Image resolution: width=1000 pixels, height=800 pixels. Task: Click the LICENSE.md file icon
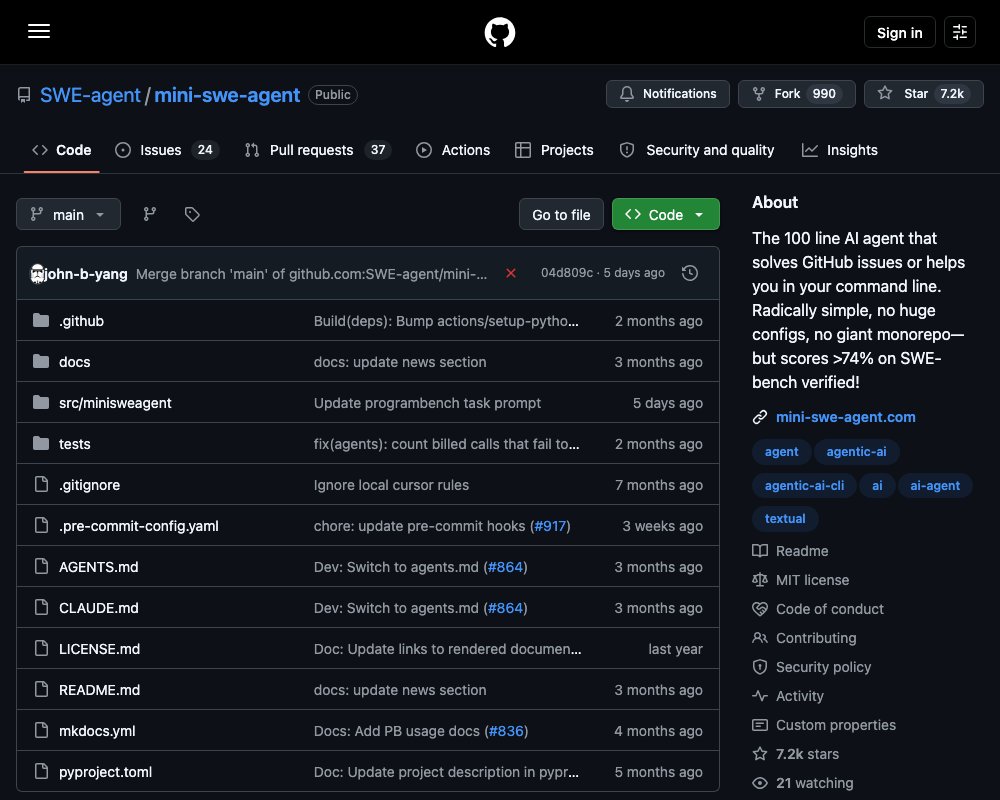tap(41, 648)
